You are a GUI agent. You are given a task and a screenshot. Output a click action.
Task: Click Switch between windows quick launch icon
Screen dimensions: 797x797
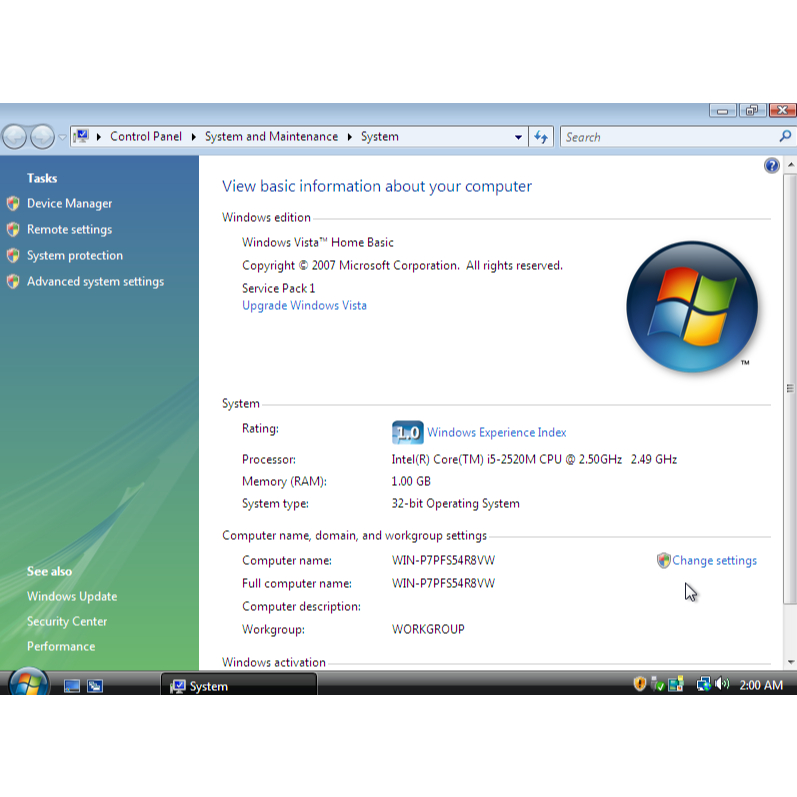pyautogui.click(x=95, y=686)
